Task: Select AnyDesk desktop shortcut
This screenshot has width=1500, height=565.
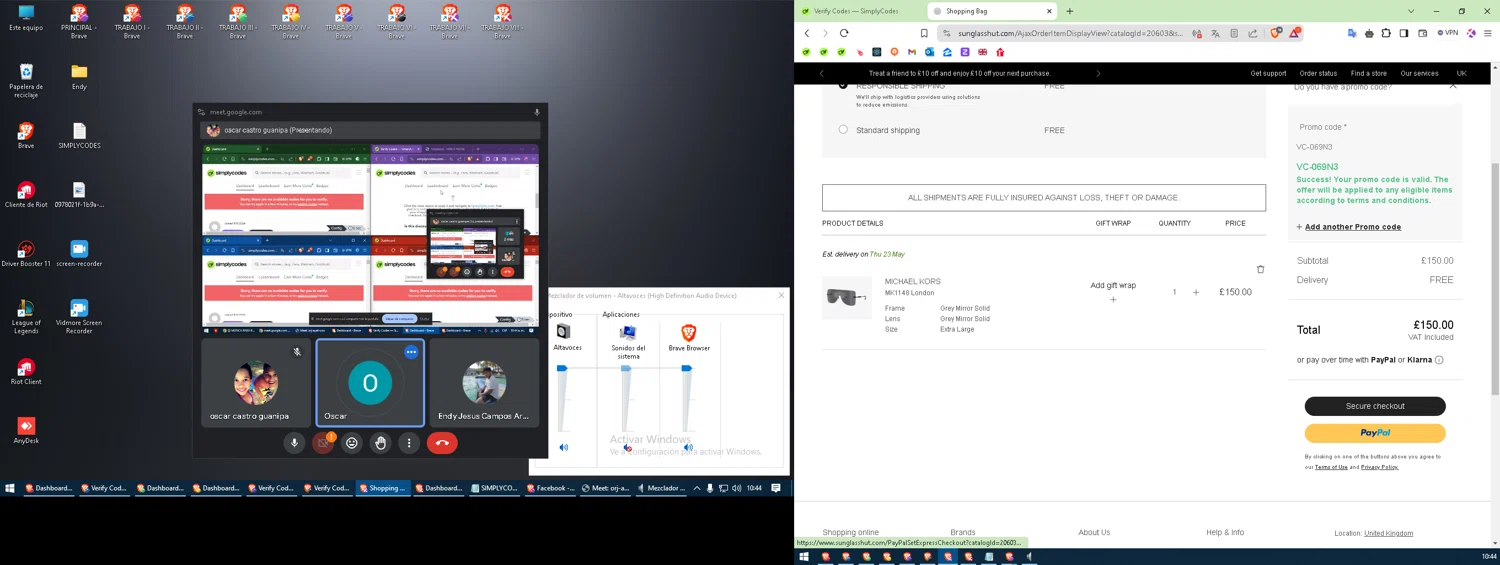Action: (x=26, y=430)
